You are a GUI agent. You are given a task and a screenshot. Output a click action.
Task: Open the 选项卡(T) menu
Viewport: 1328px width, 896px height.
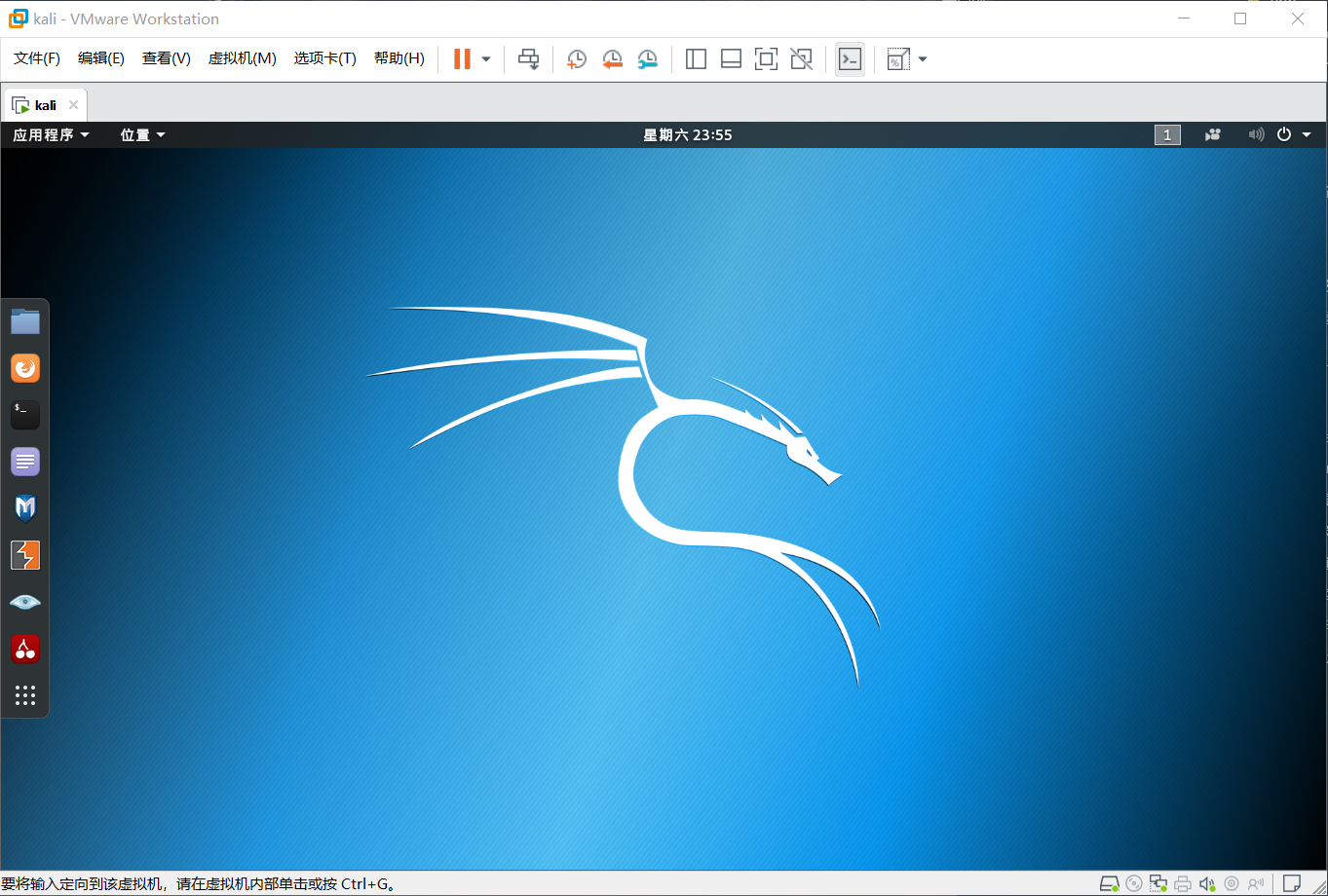pyautogui.click(x=325, y=58)
